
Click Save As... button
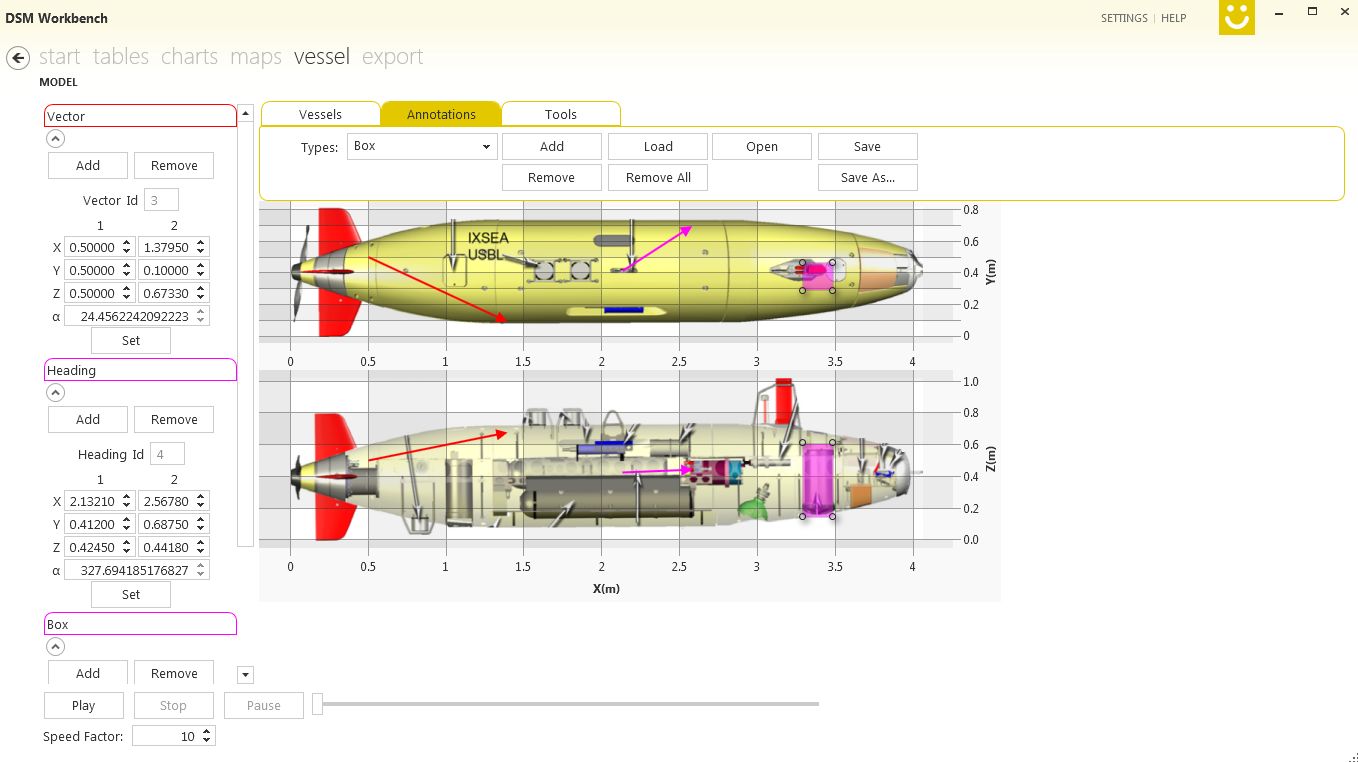(x=867, y=177)
